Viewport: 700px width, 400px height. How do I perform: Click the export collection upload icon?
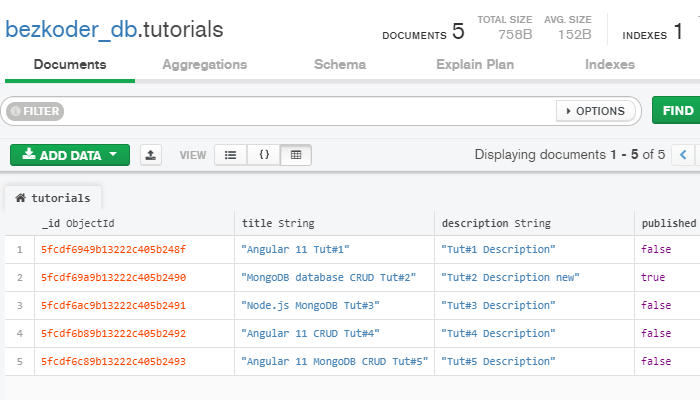pyautogui.click(x=150, y=155)
